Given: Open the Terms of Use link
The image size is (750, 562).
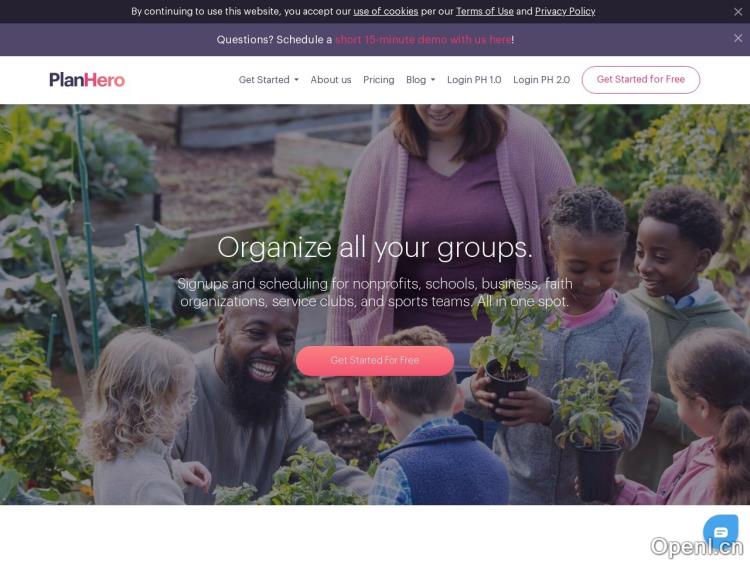Looking at the screenshot, I should 485,11.
